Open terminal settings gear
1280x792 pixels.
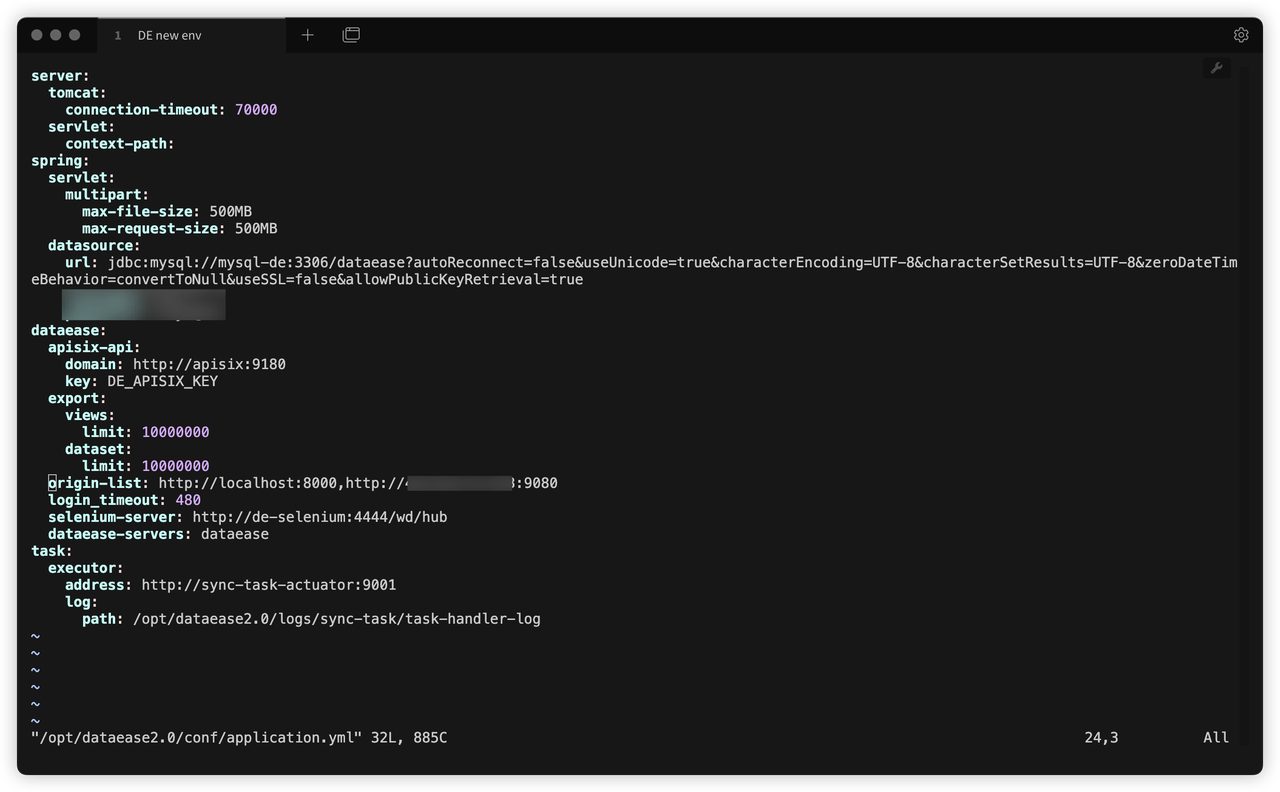click(x=1241, y=35)
